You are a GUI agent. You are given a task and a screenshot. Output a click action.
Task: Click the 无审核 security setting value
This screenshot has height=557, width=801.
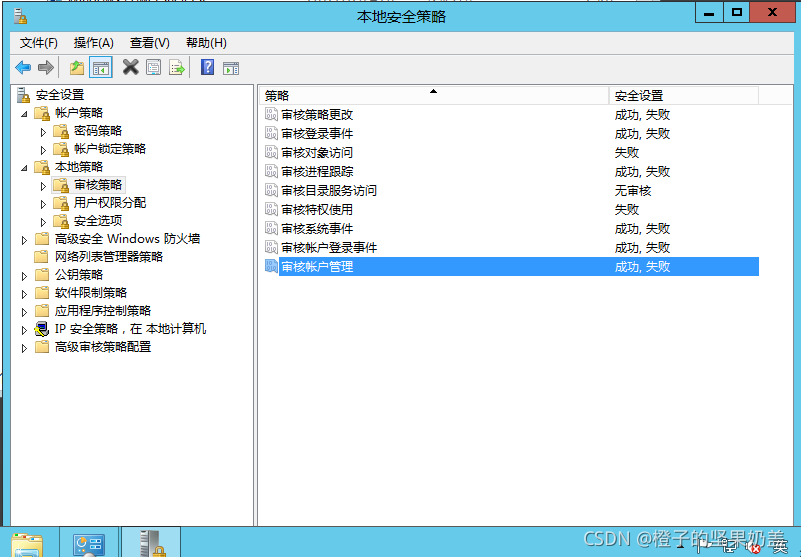pyautogui.click(x=633, y=191)
